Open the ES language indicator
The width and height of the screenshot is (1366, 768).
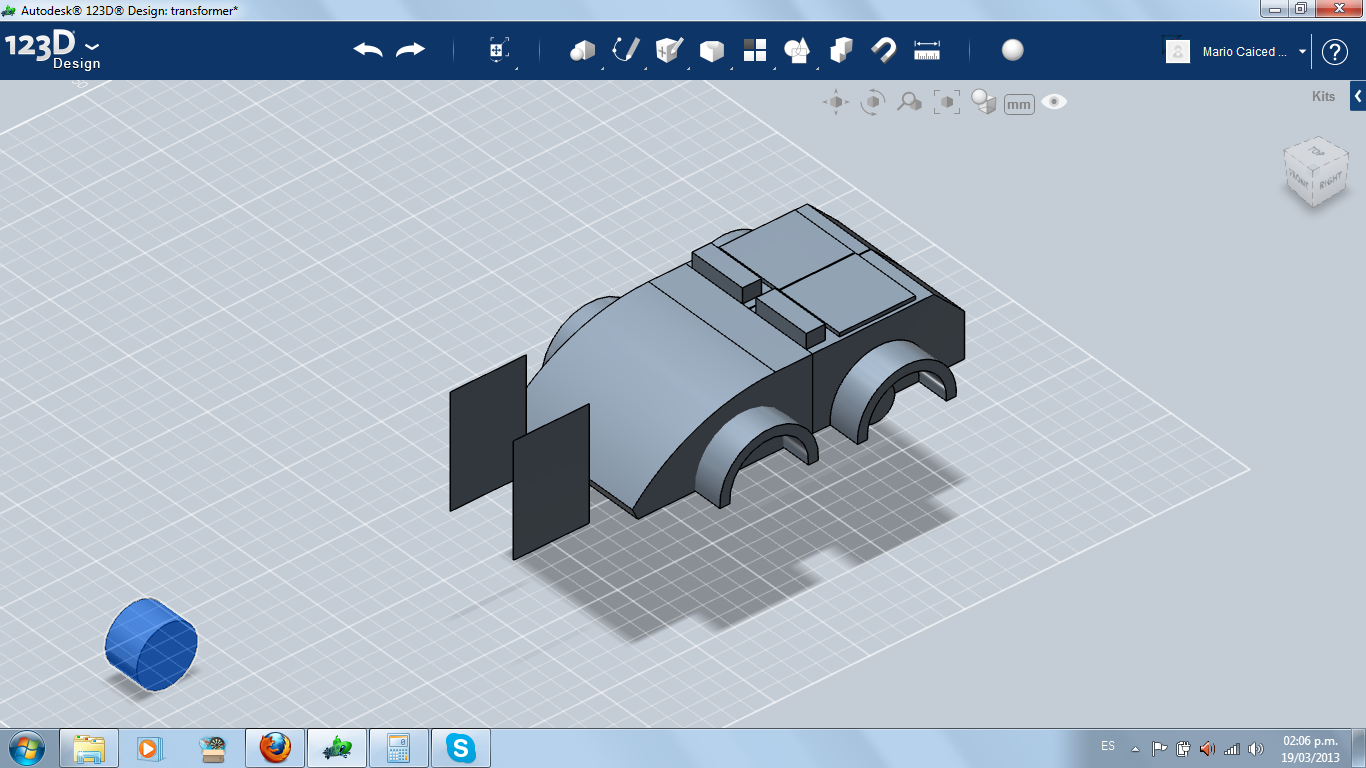click(x=1108, y=746)
